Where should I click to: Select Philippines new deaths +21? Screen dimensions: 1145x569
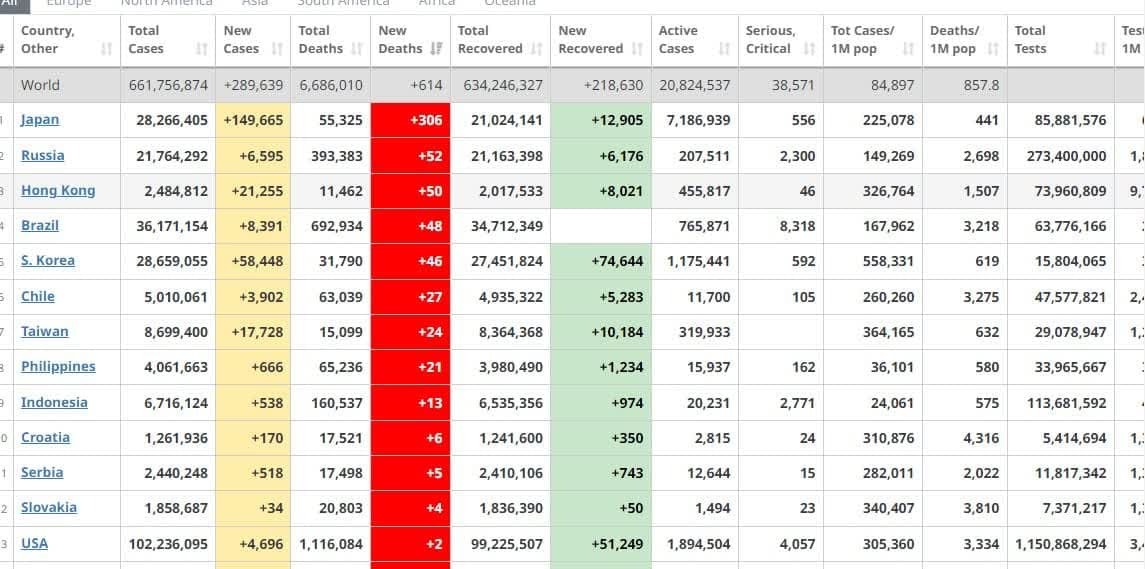430,367
